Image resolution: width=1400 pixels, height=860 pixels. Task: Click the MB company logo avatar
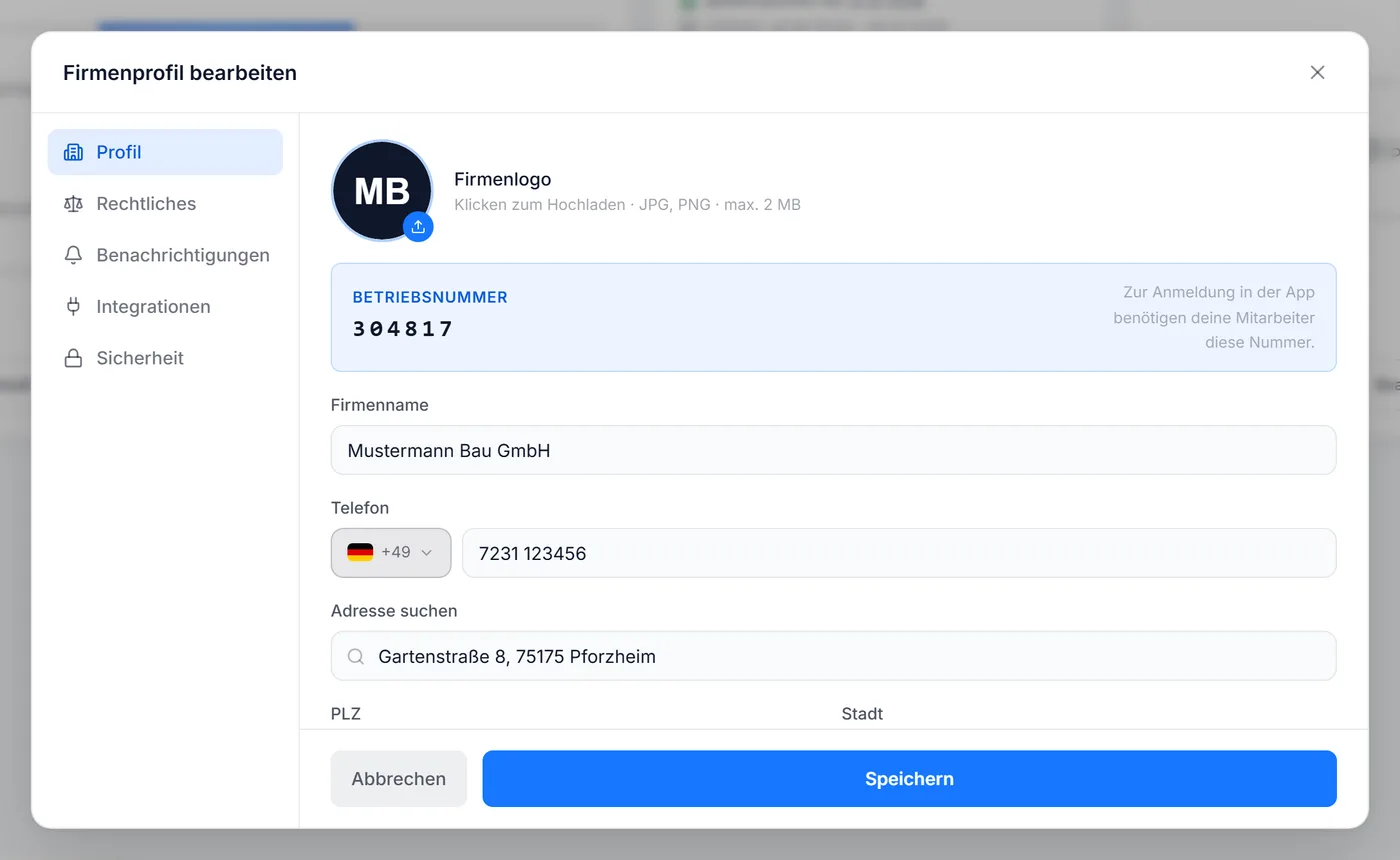[382, 191]
